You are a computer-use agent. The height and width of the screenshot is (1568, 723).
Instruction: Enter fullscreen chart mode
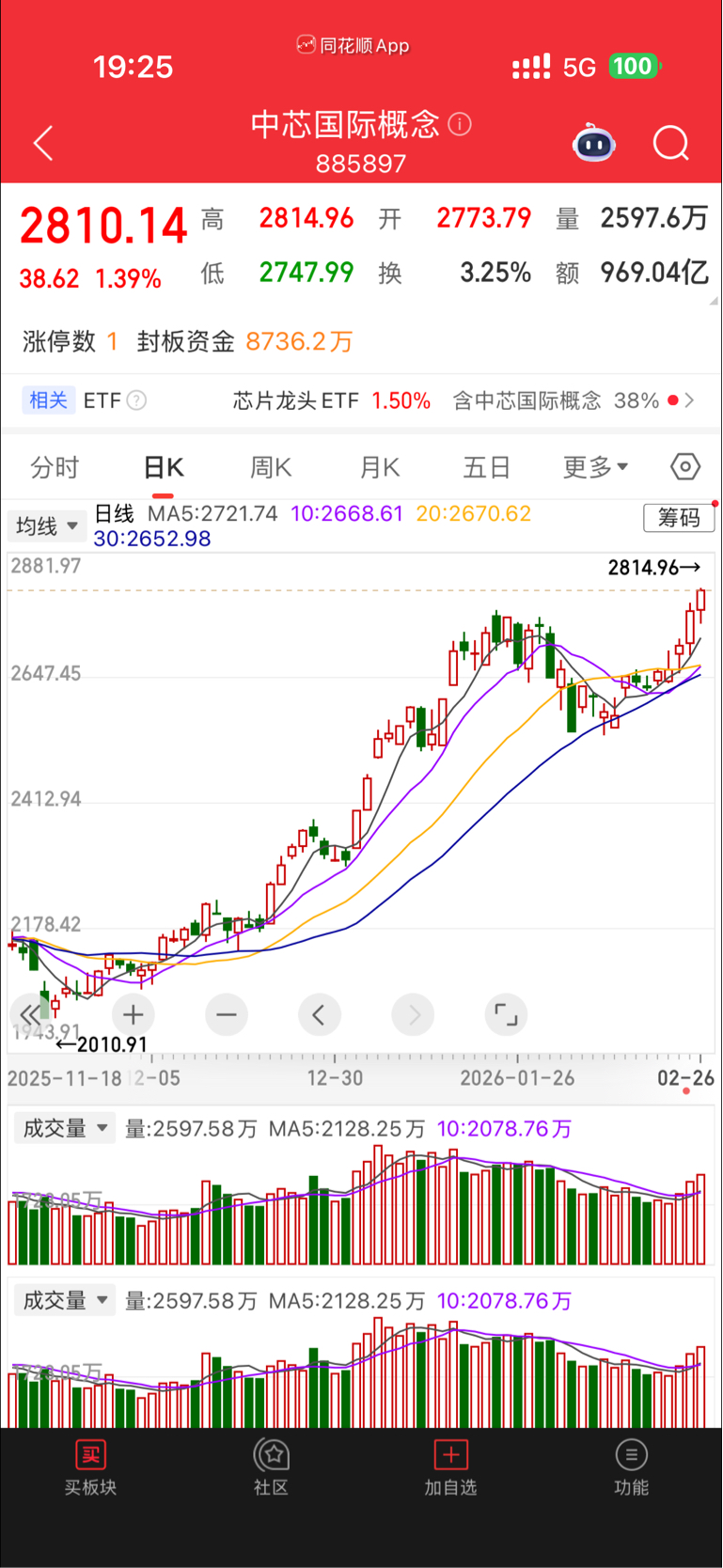click(506, 1014)
